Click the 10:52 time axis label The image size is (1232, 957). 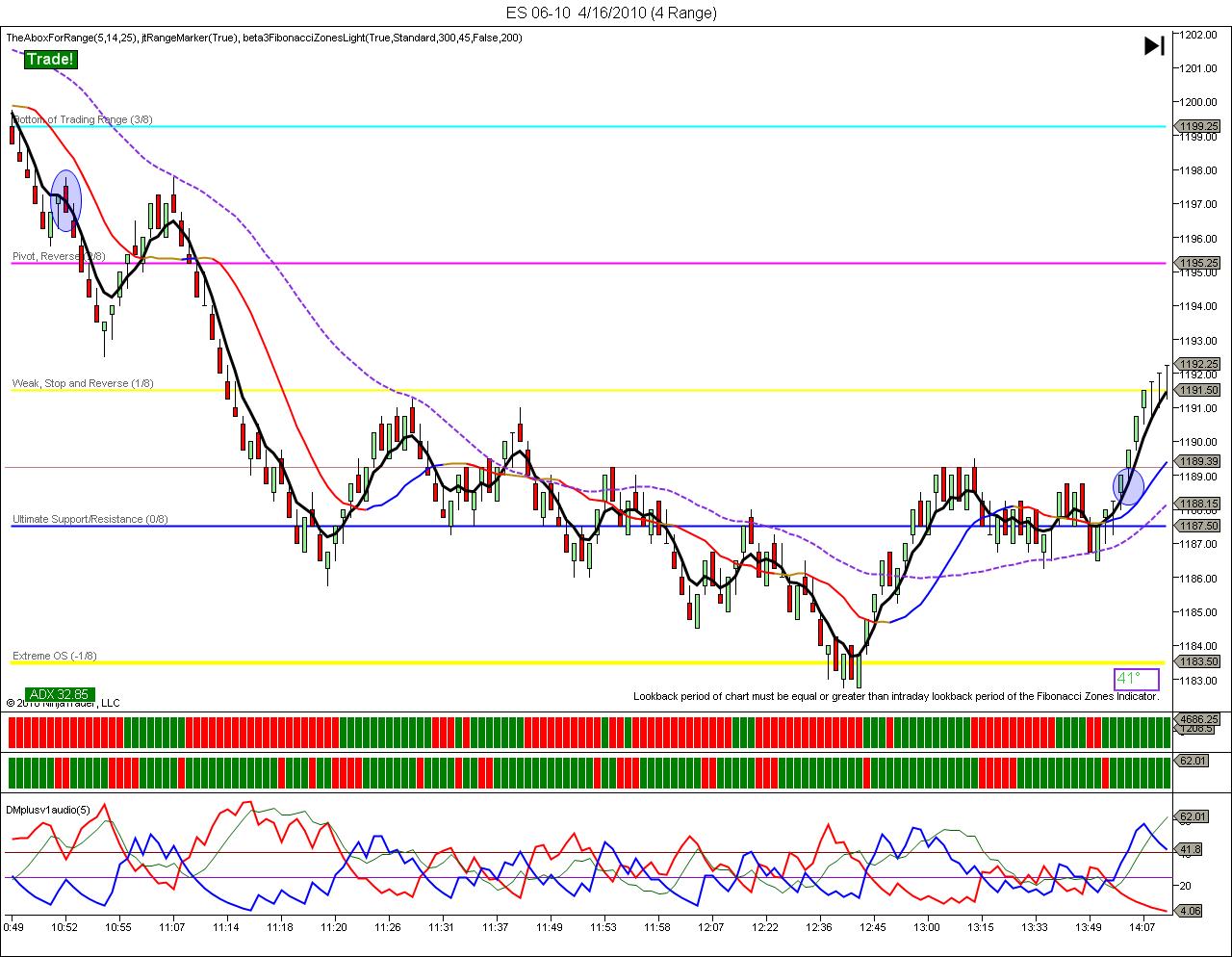[x=65, y=927]
